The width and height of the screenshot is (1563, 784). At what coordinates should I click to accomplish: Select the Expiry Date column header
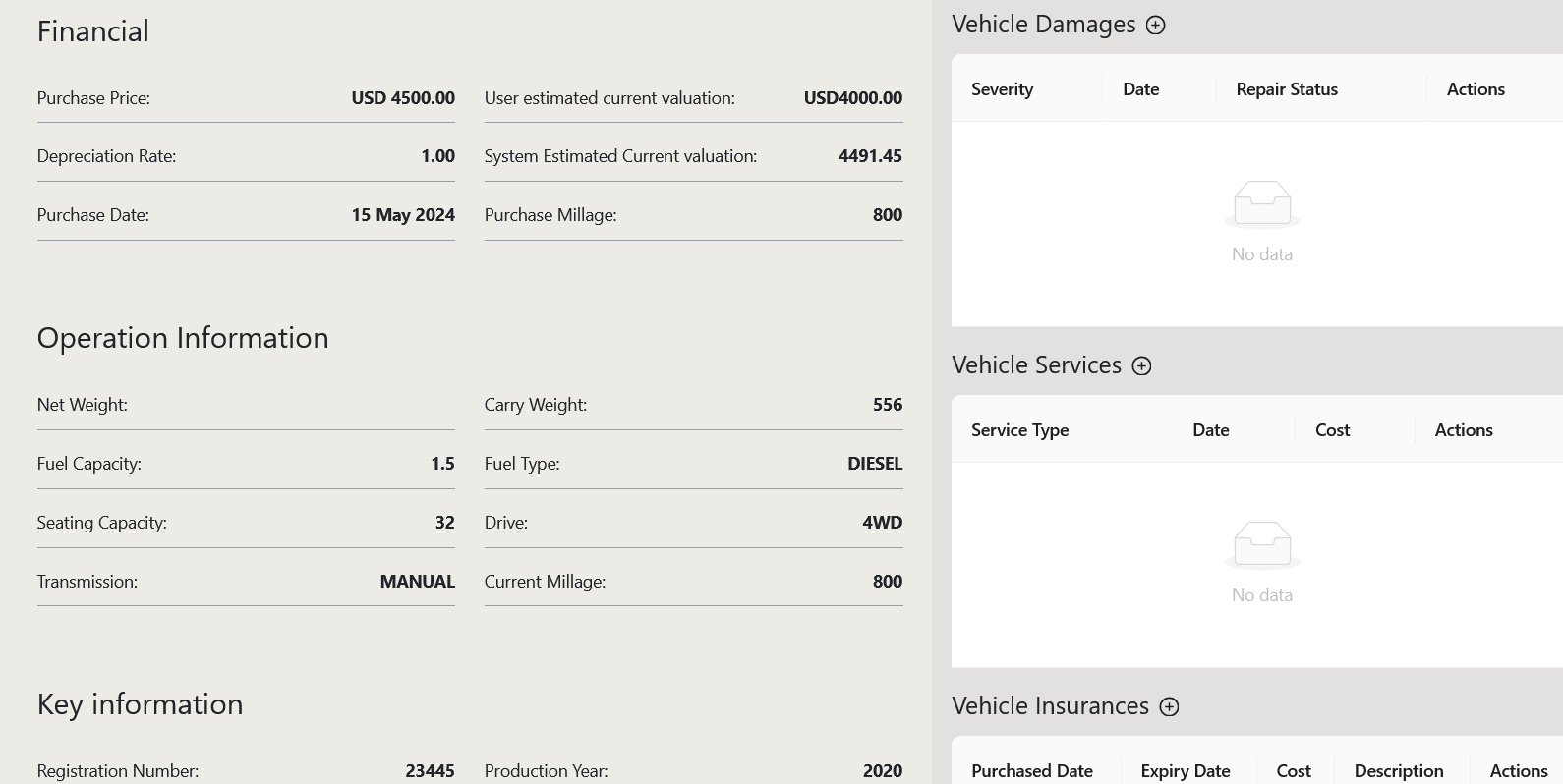pyautogui.click(x=1185, y=771)
